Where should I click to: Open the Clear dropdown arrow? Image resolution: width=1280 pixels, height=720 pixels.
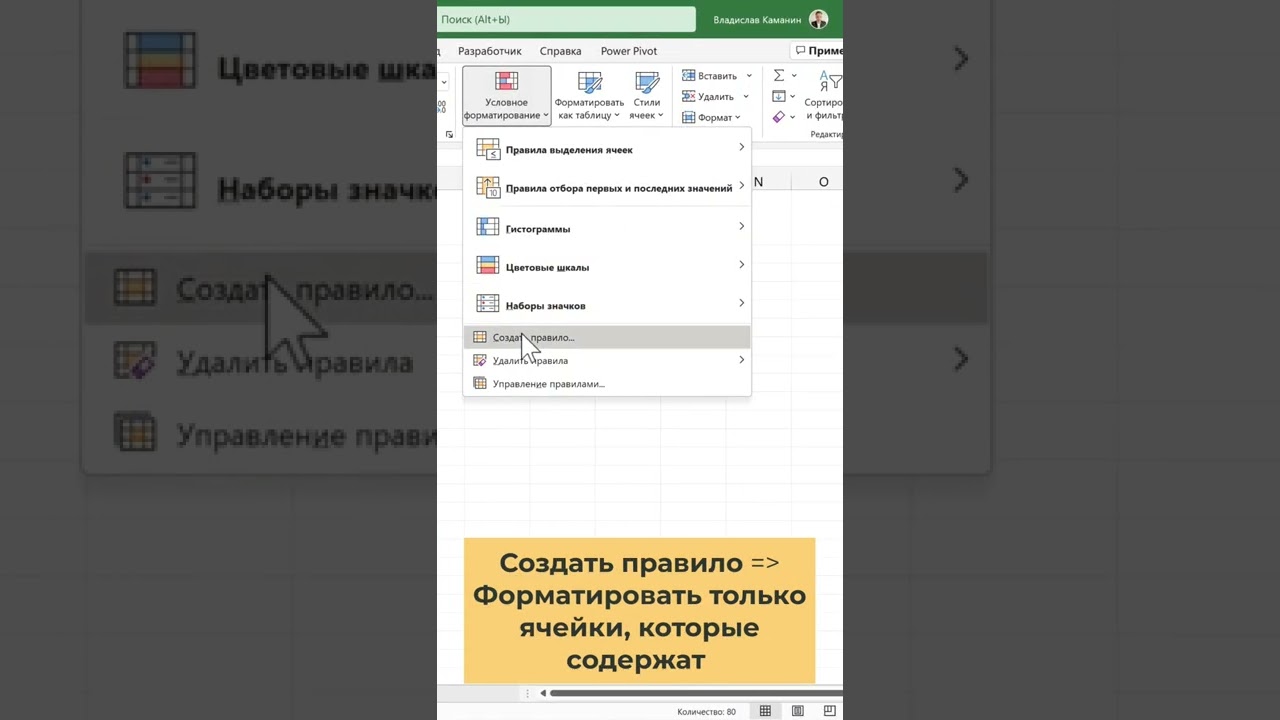click(x=794, y=118)
